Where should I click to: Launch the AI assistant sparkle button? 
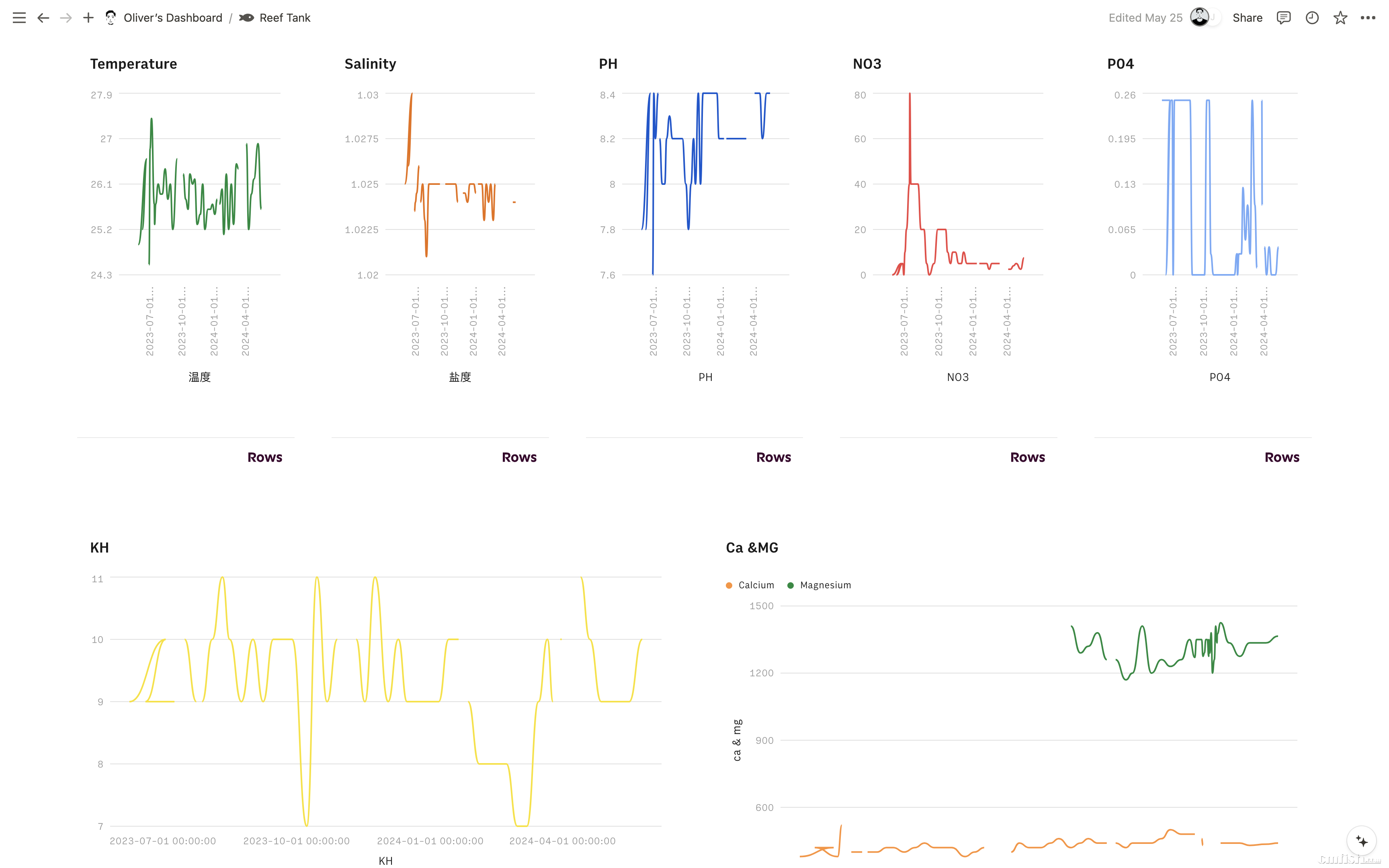point(1361,841)
